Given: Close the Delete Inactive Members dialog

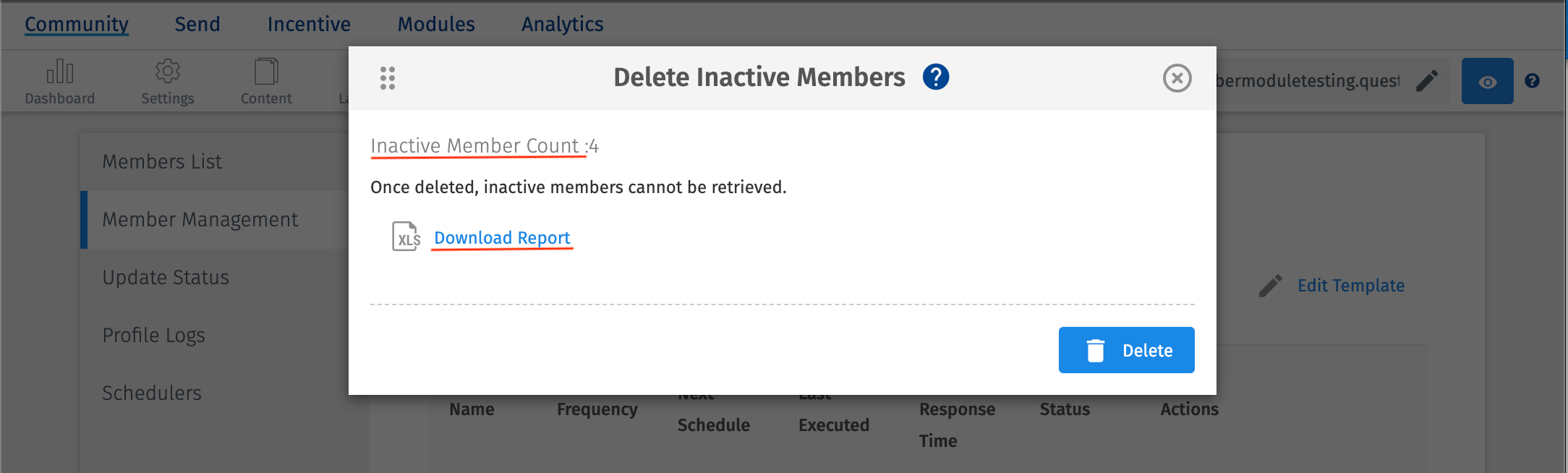Looking at the screenshot, I should coord(1177,78).
